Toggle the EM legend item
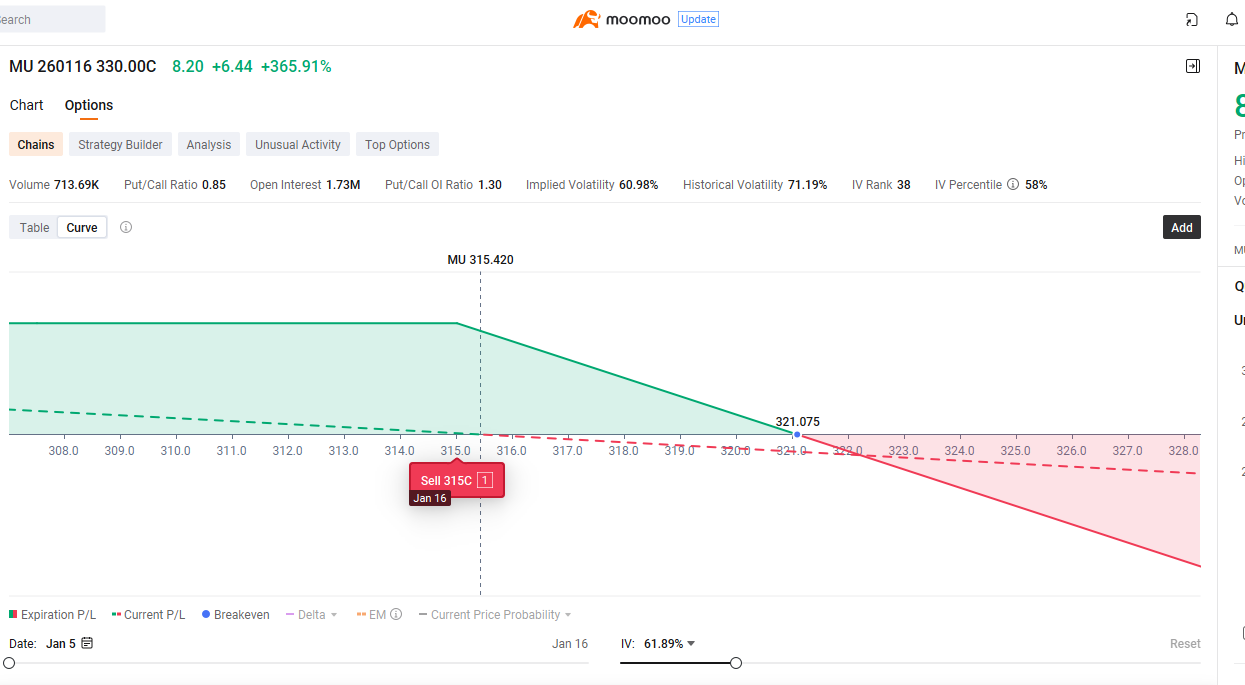1245x685 pixels. point(371,614)
